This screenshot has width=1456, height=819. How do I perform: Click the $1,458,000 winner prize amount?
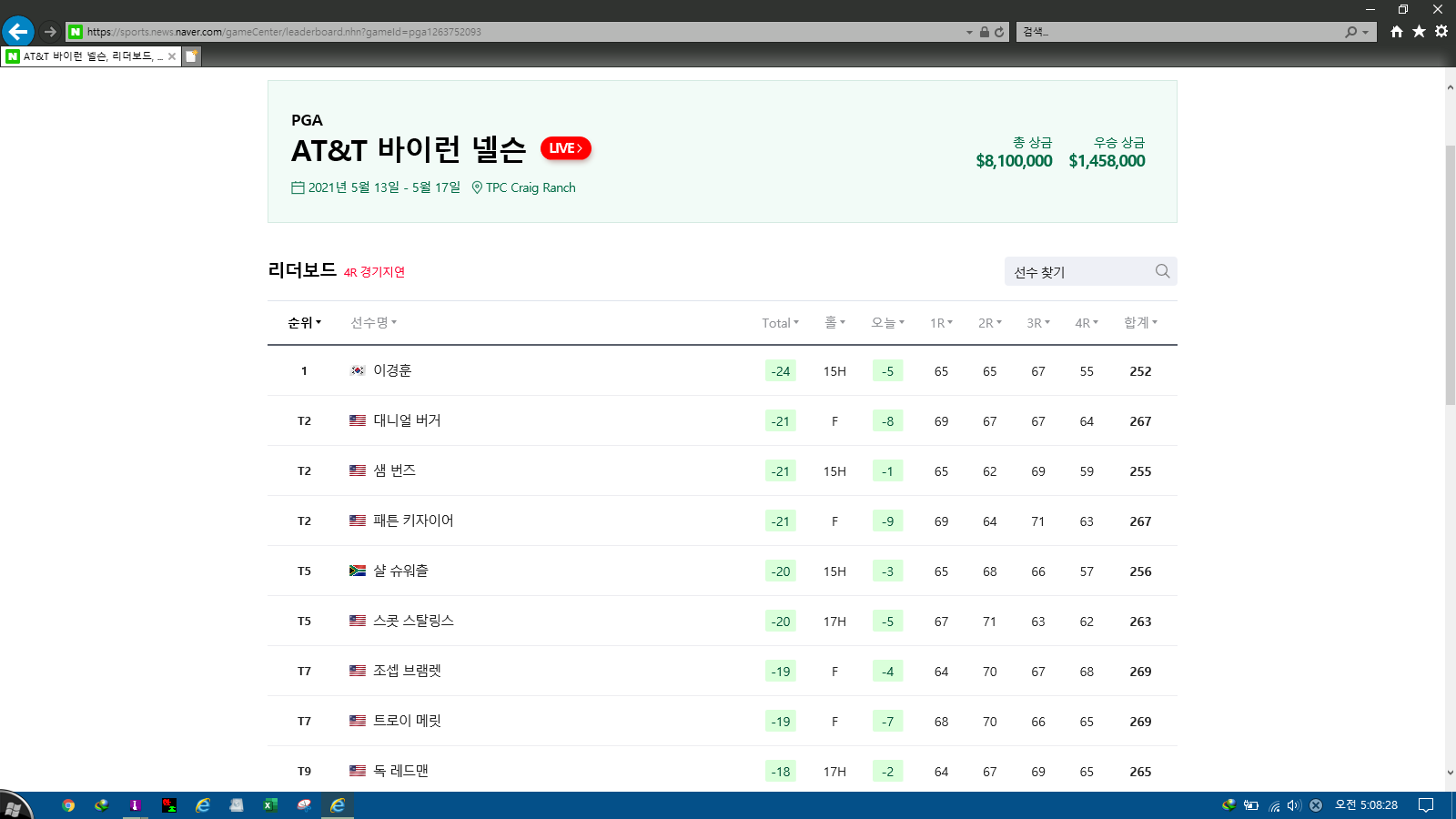[x=1107, y=161]
